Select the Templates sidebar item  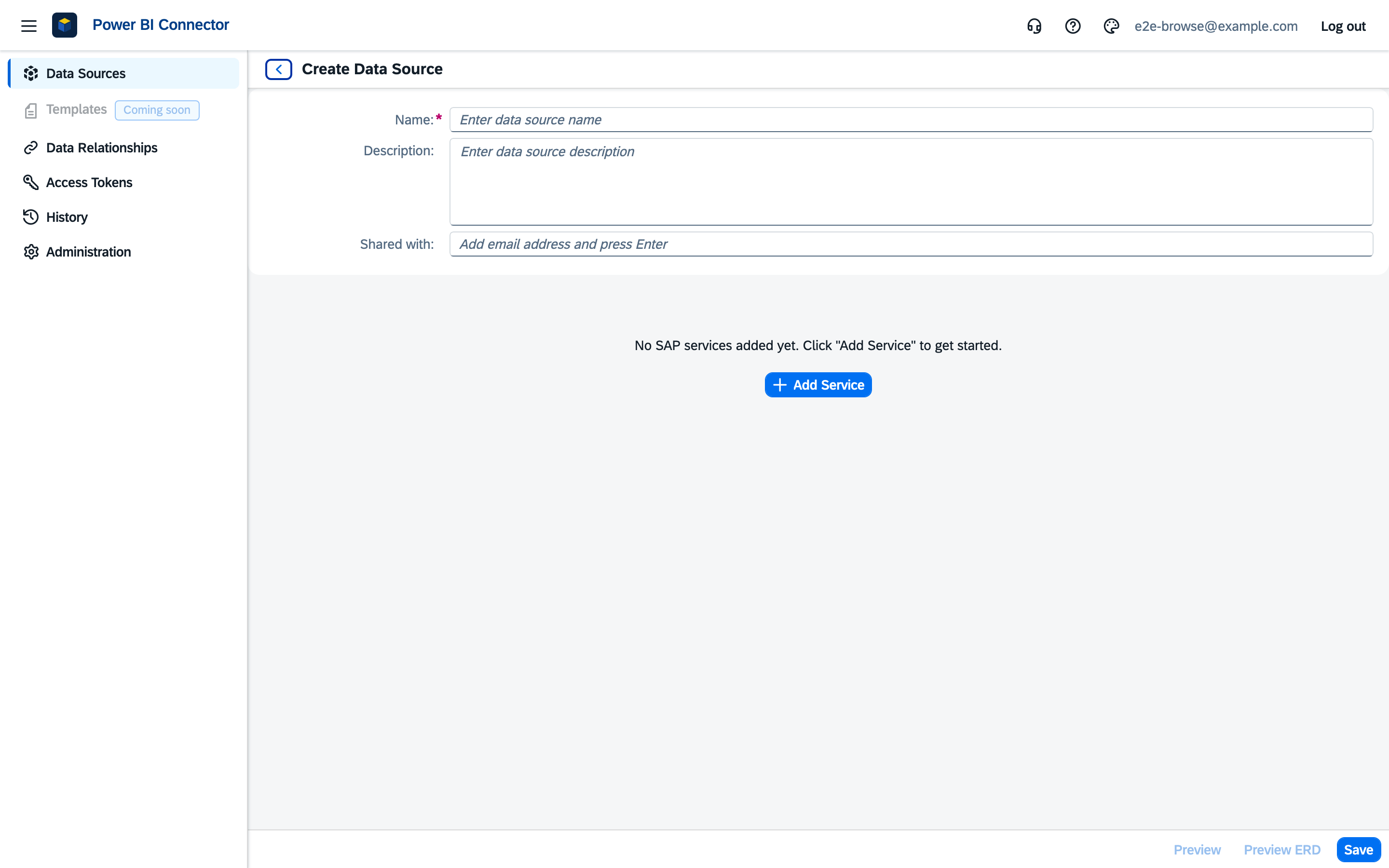point(123,109)
